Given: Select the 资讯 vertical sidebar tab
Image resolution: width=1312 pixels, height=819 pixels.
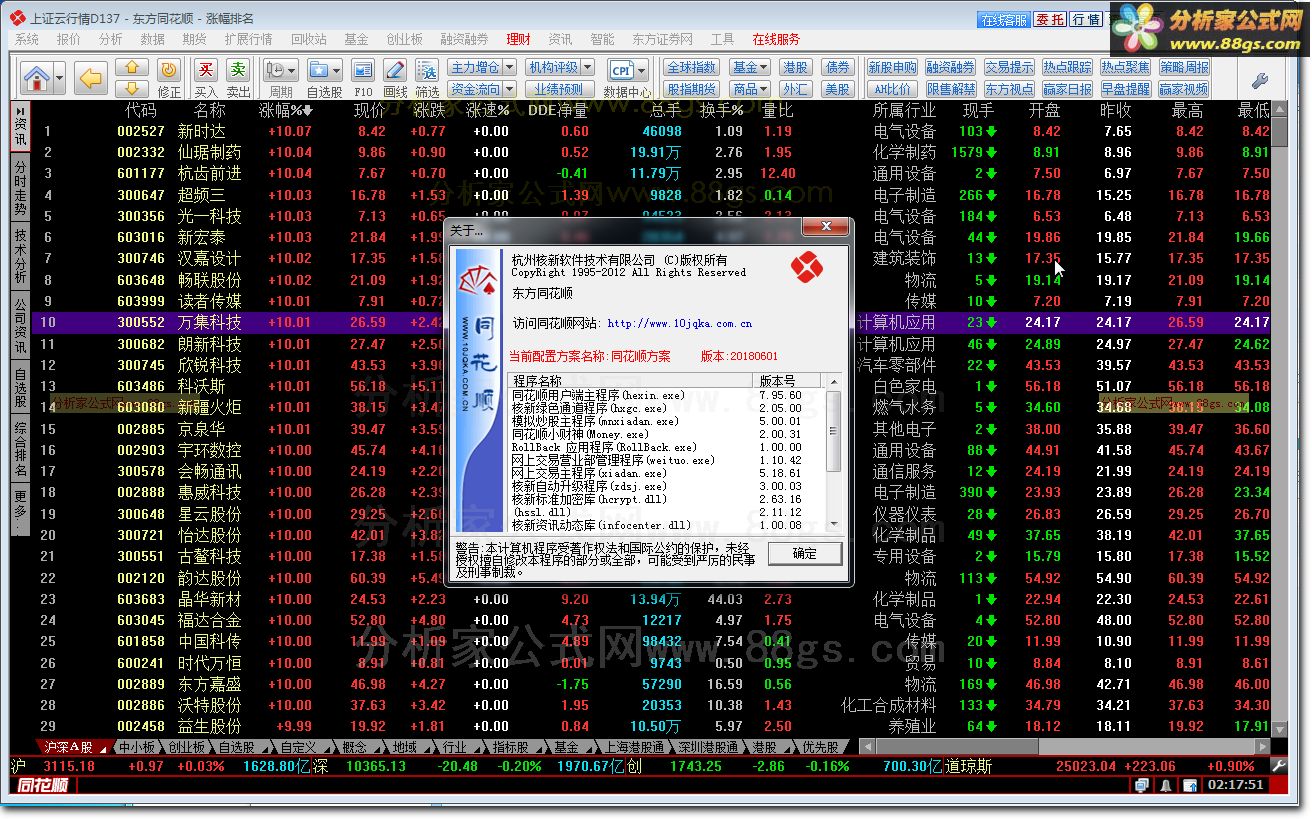Looking at the screenshot, I should (x=20, y=128).
